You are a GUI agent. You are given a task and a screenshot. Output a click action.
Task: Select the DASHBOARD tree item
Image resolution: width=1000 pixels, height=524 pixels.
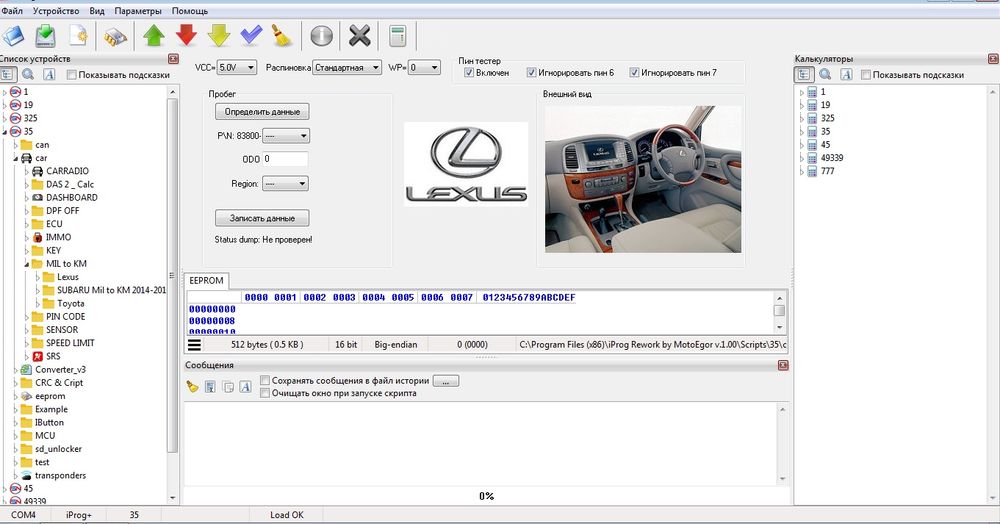71,198
